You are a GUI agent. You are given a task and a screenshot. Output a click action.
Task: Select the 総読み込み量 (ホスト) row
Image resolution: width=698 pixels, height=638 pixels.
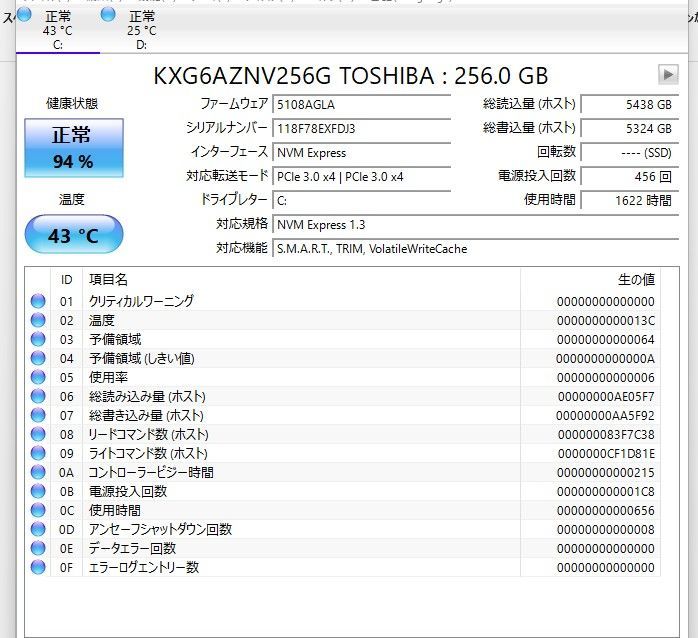point(343,397)
